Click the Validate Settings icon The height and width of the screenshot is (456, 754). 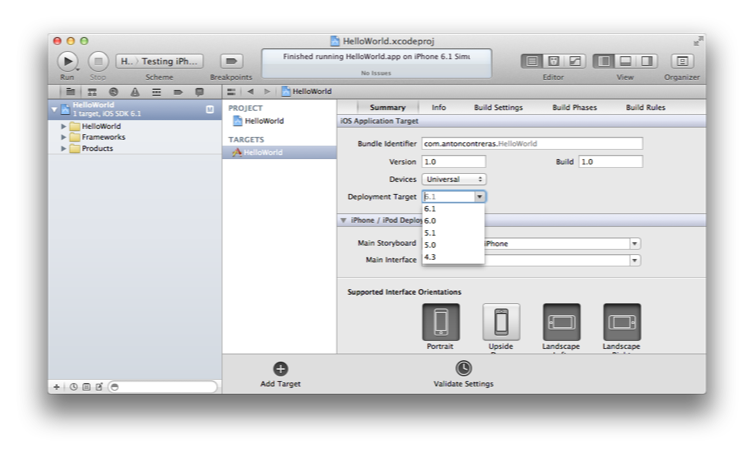click(x=463, y=369)
